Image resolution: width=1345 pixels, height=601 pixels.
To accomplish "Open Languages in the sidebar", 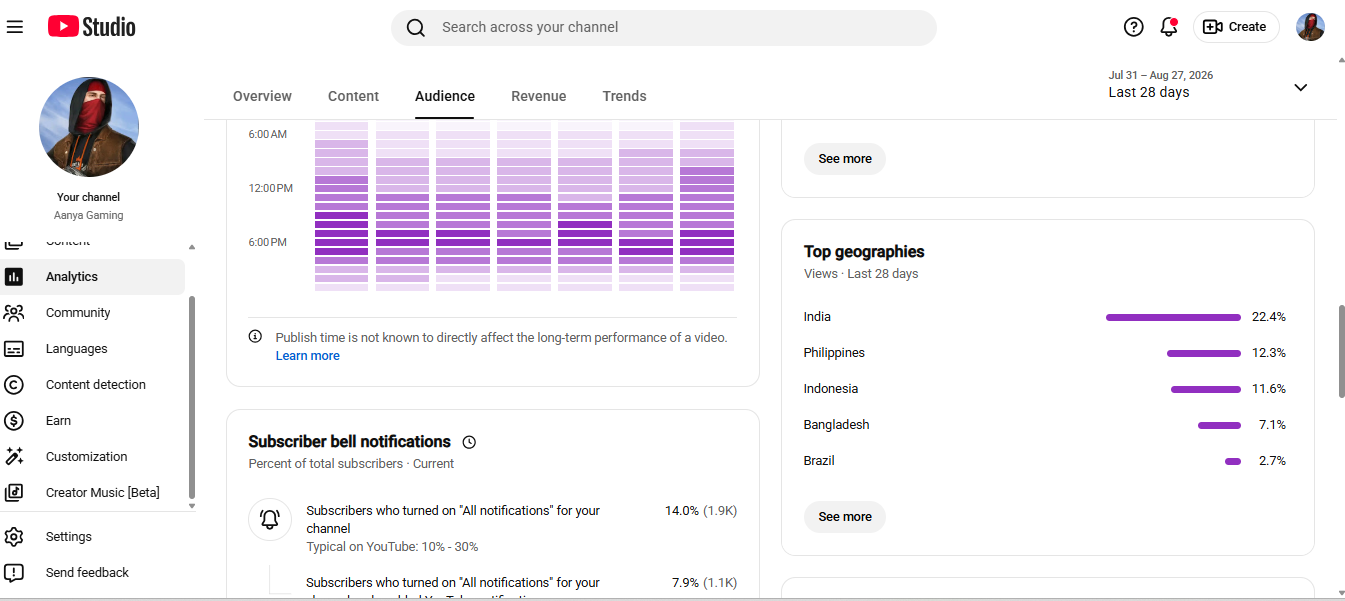I will tap(92, 349).
